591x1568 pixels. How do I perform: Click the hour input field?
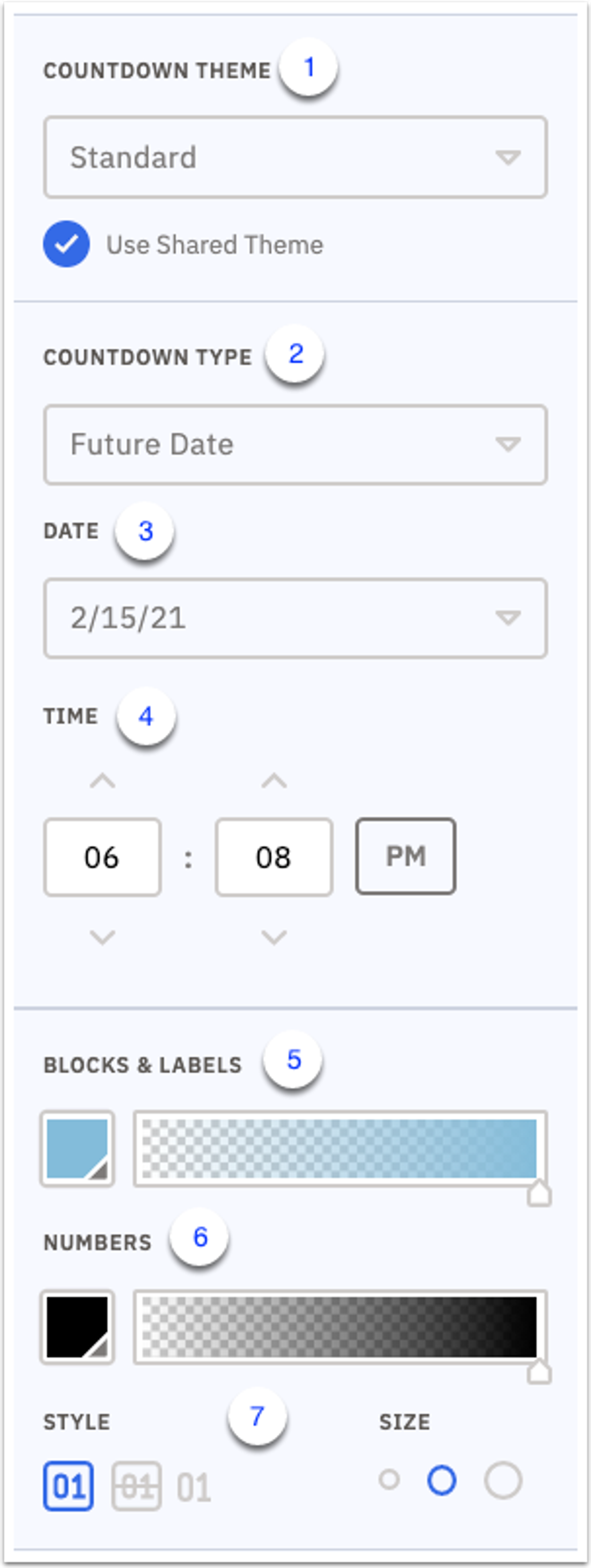point(102,857)
